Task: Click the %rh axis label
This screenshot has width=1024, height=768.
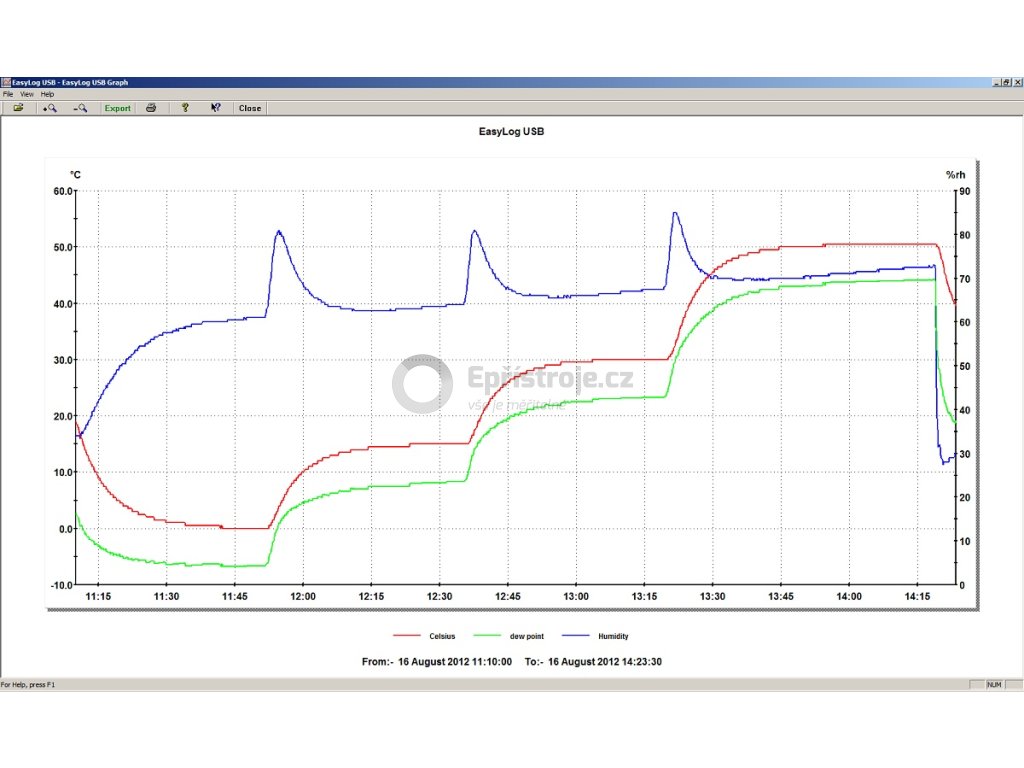Action: [956, 175]
